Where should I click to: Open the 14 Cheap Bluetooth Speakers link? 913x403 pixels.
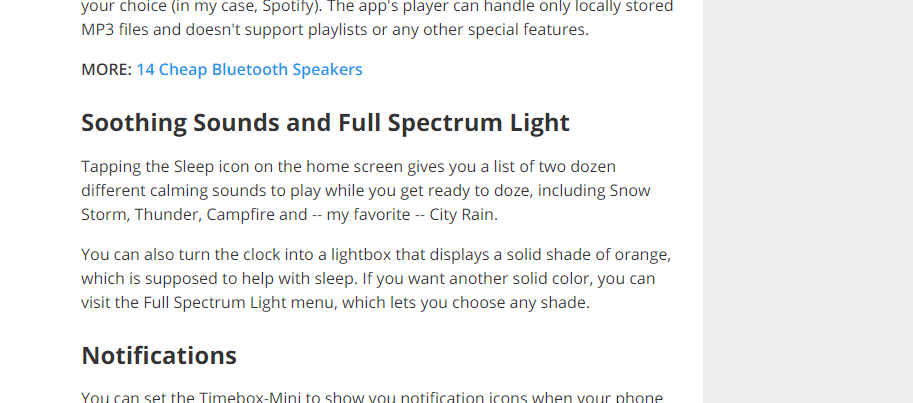coord(249,70)
